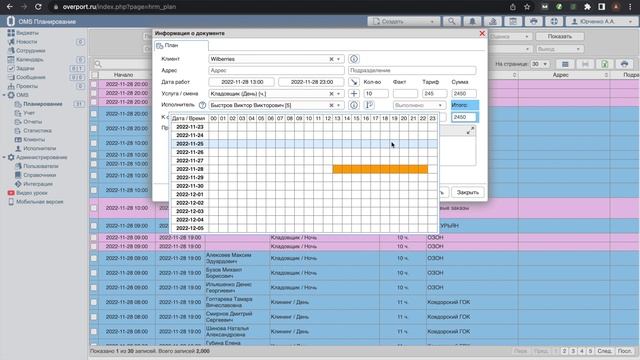Check the row for Ильяшенко Денис

(x=94, y=288)
